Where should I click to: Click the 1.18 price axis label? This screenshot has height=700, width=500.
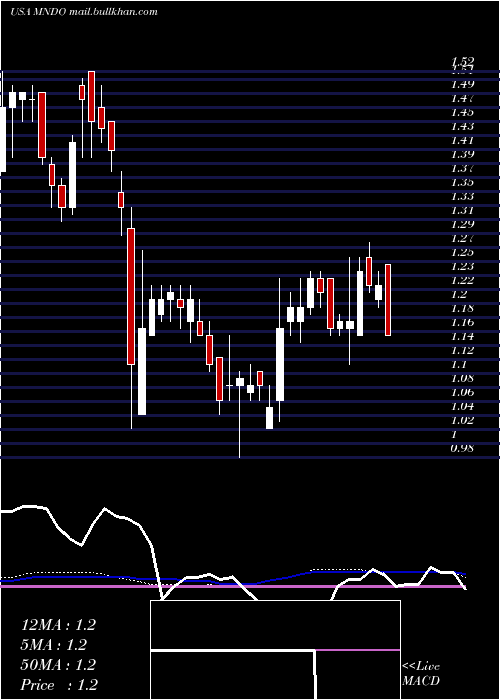462,308
